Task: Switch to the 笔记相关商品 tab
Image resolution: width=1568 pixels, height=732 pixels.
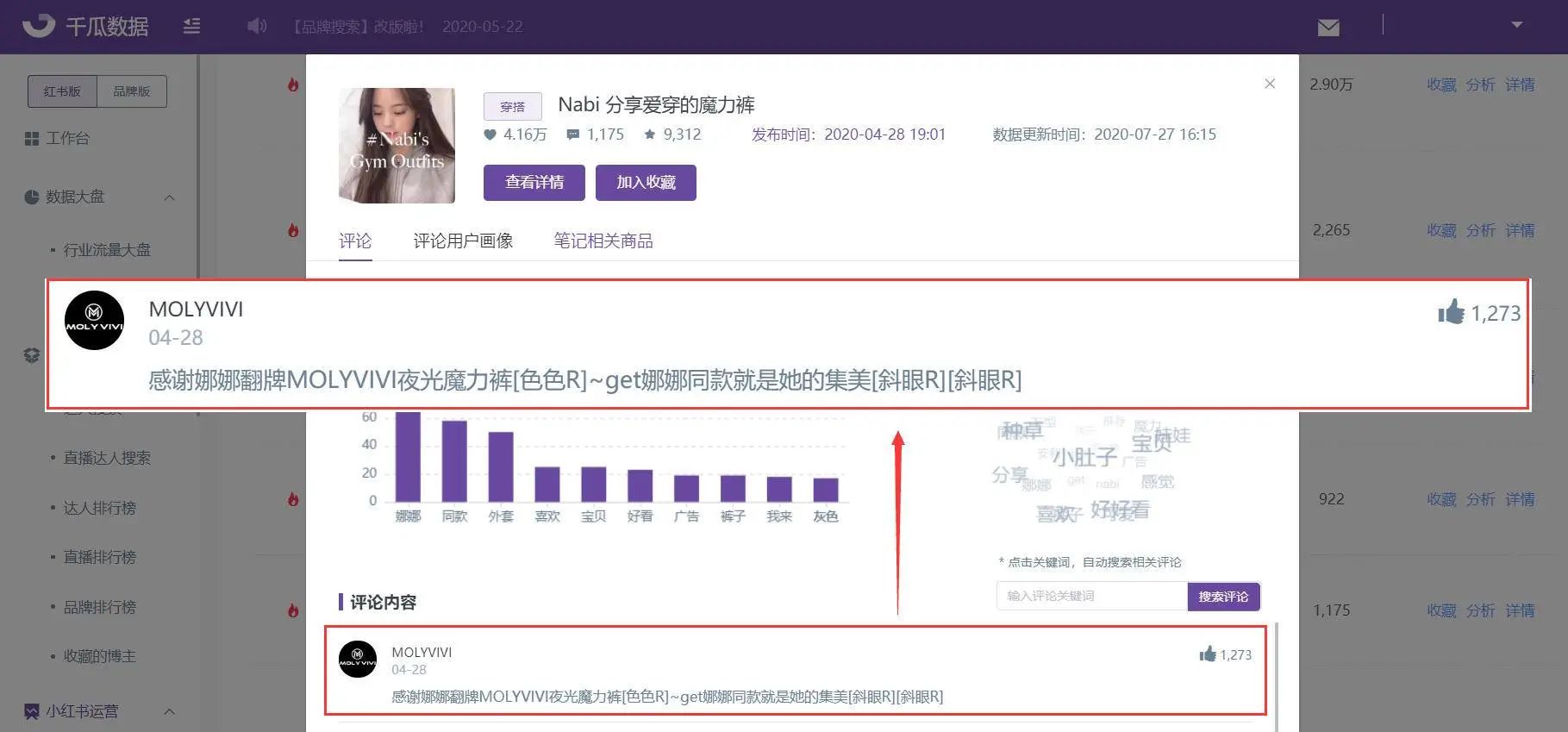Action: click(x=603, y=241)
